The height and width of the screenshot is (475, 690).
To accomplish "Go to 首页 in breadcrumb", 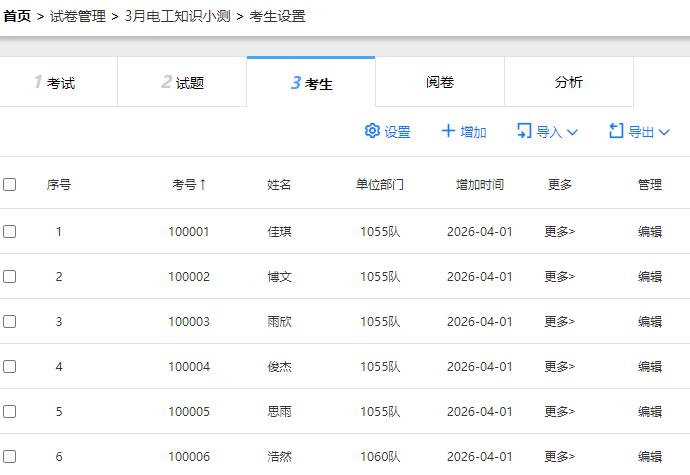I will [x=17, y=16].
